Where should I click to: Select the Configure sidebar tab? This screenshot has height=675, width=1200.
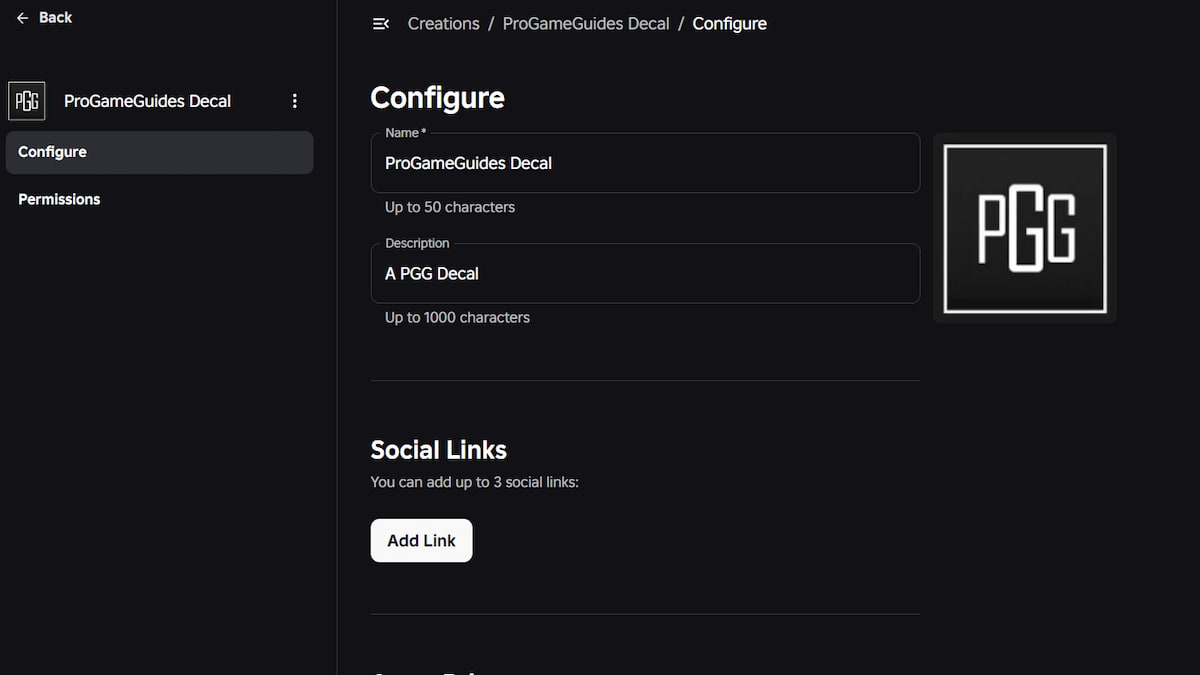(159, 152)
